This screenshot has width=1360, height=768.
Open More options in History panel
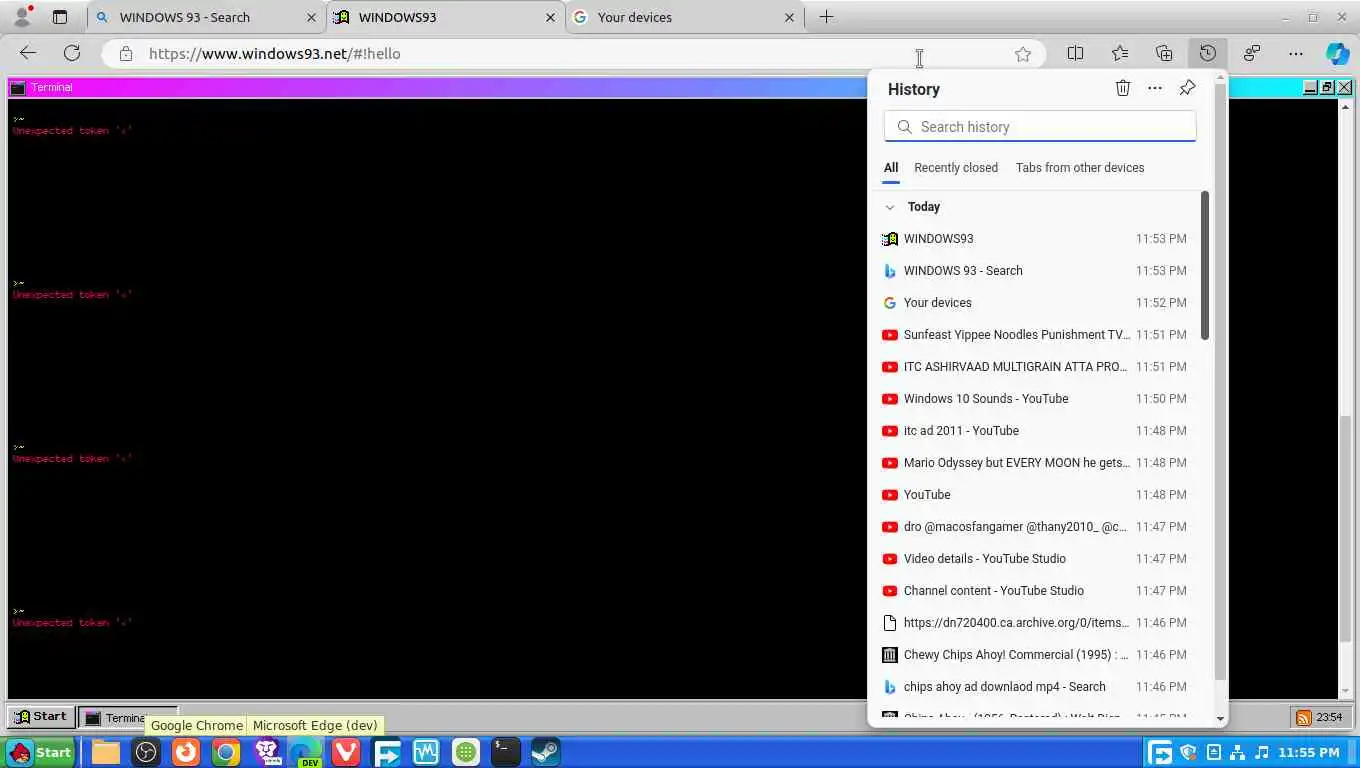[x=1155, y=88]
